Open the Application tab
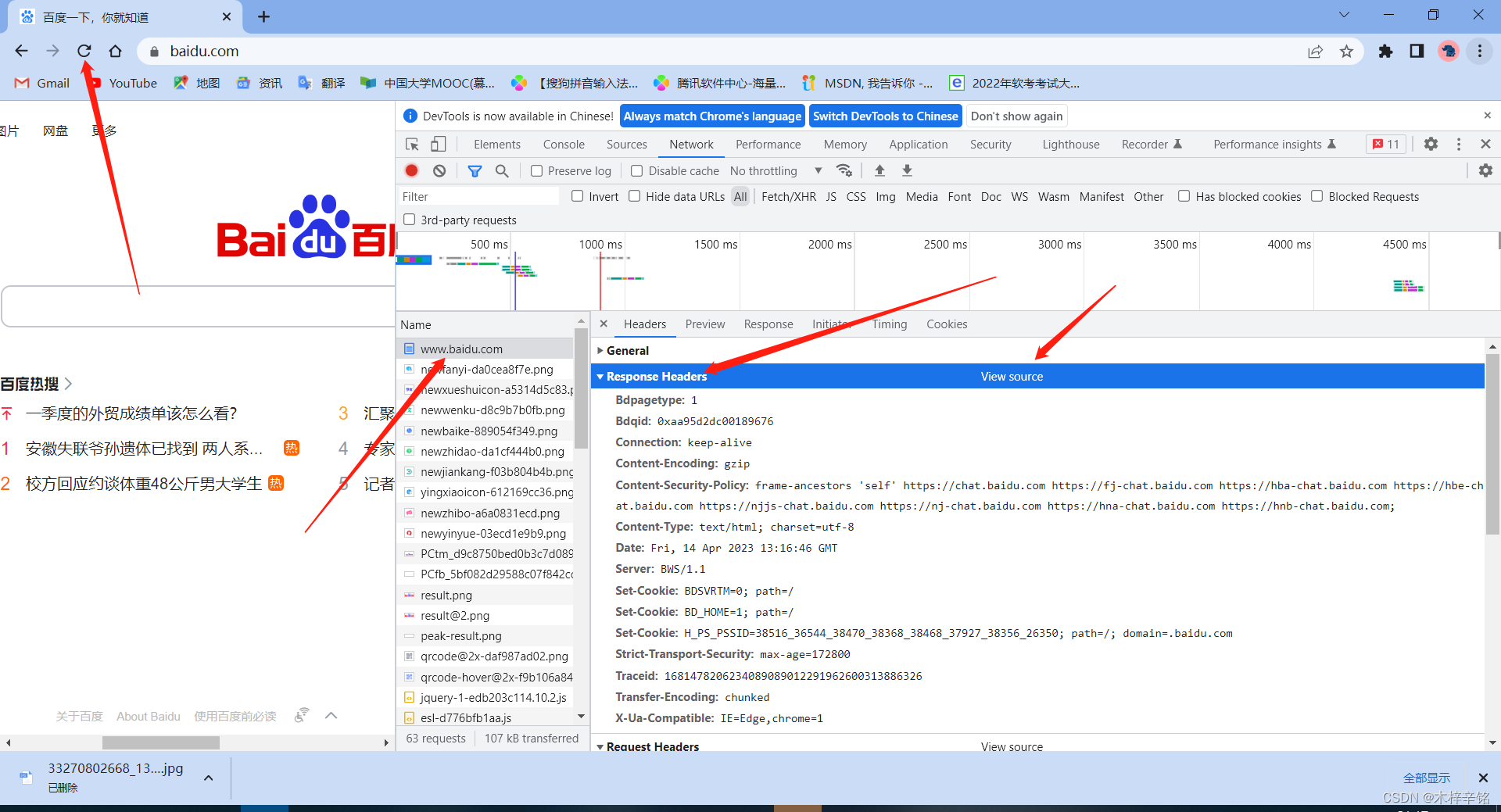The height and width of the screenshot is (812, 1501). tap(918, 144)
